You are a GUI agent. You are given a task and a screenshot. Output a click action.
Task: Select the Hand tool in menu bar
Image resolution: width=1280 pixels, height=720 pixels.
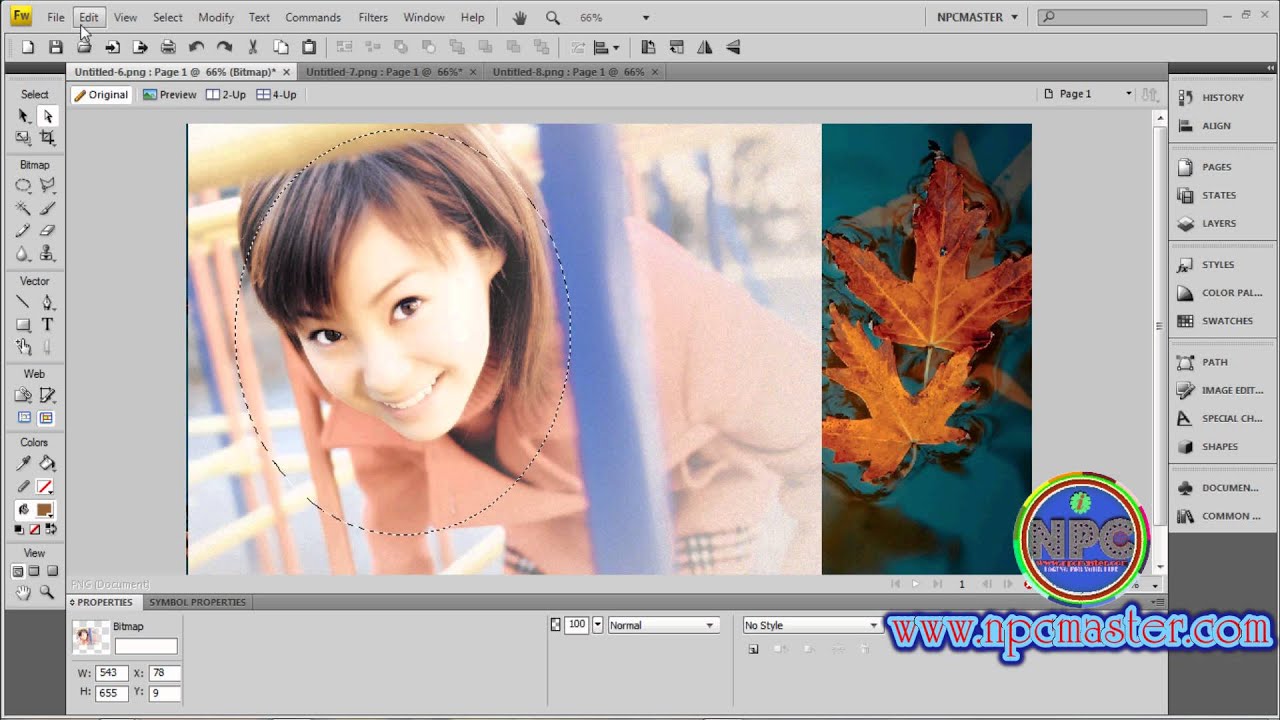click(519, 17)
